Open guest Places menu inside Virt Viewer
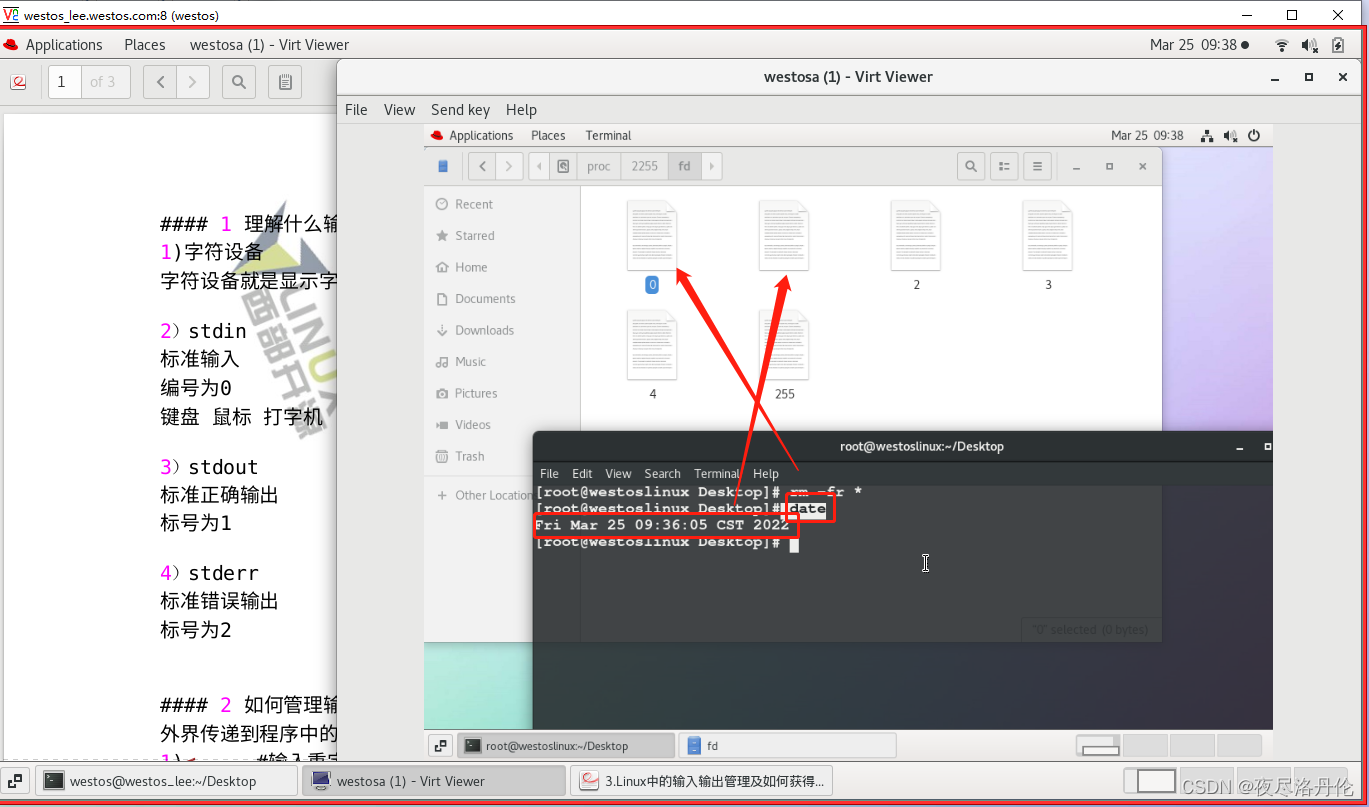Image resolution: width=1369 pixels, height=807 pixels. 548,136
